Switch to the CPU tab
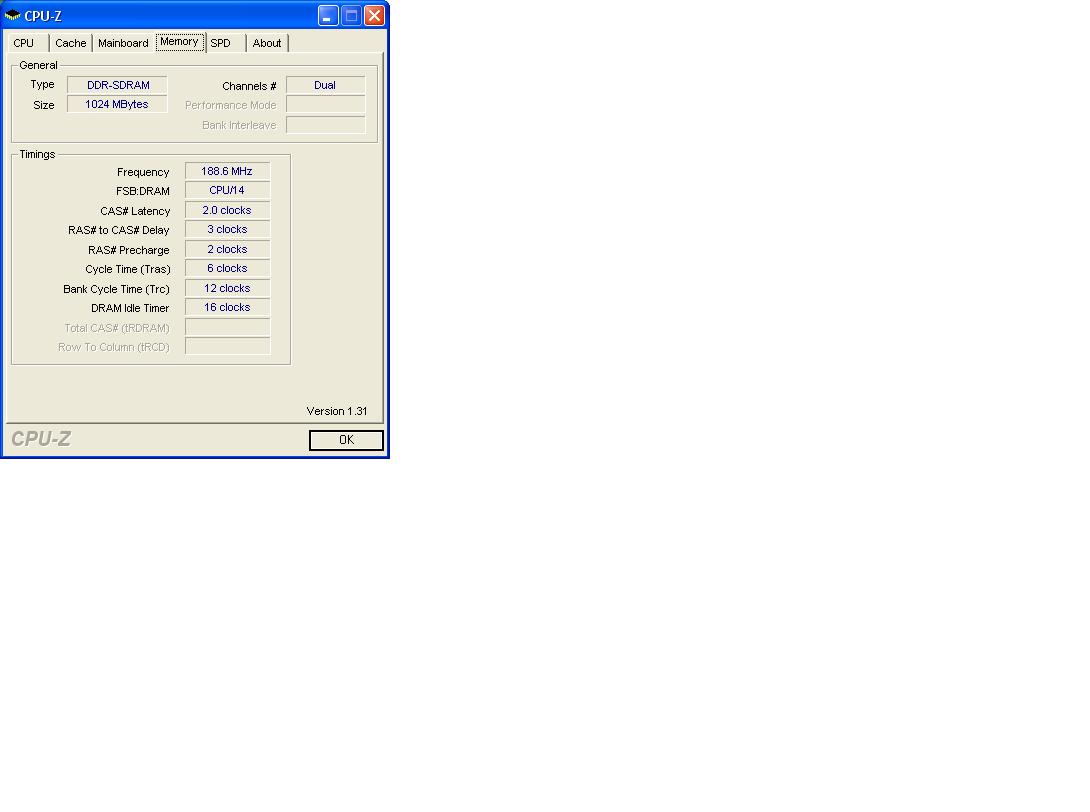 click(24, 43)
